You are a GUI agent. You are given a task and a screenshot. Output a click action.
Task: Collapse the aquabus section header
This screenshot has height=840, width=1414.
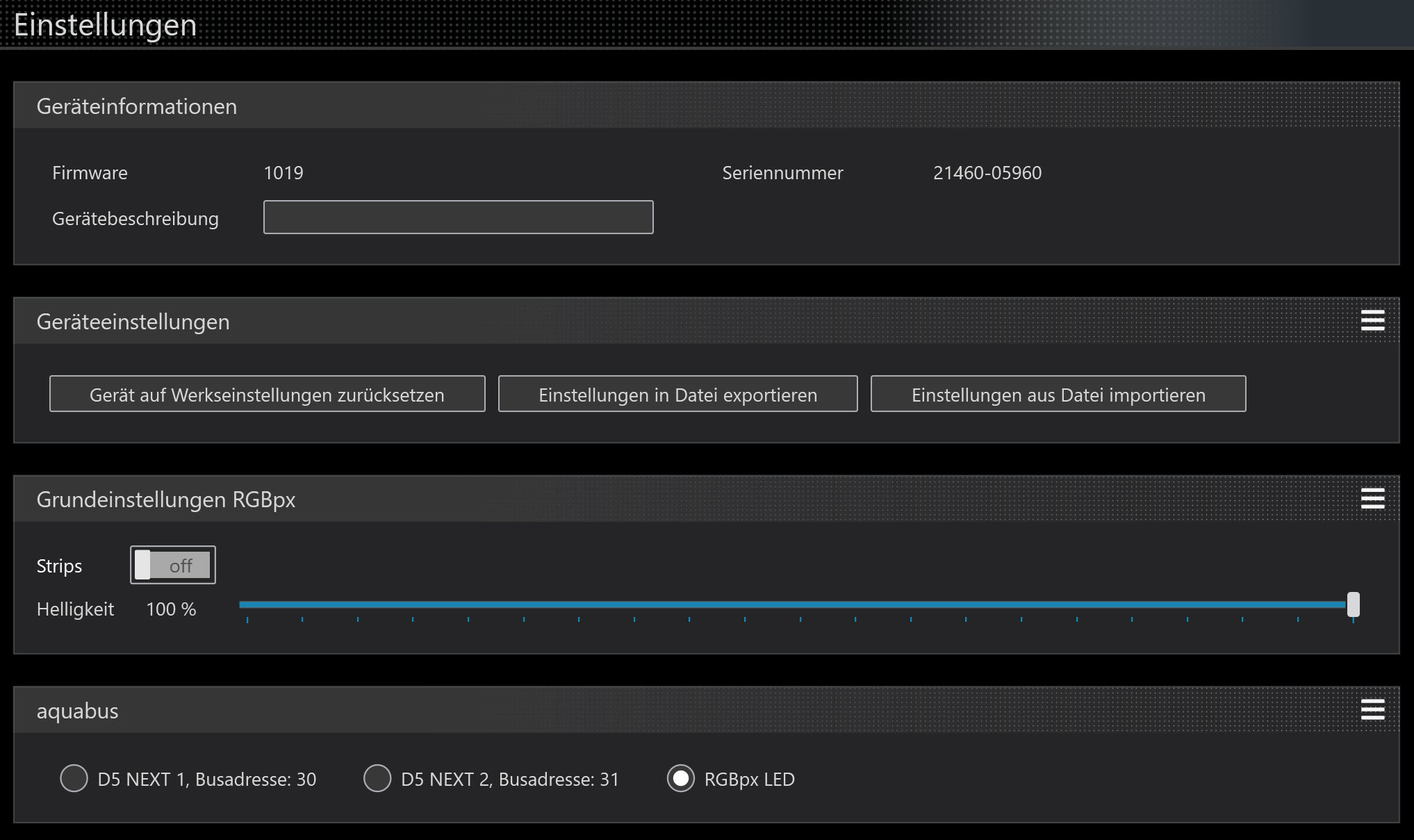point(77,711)
